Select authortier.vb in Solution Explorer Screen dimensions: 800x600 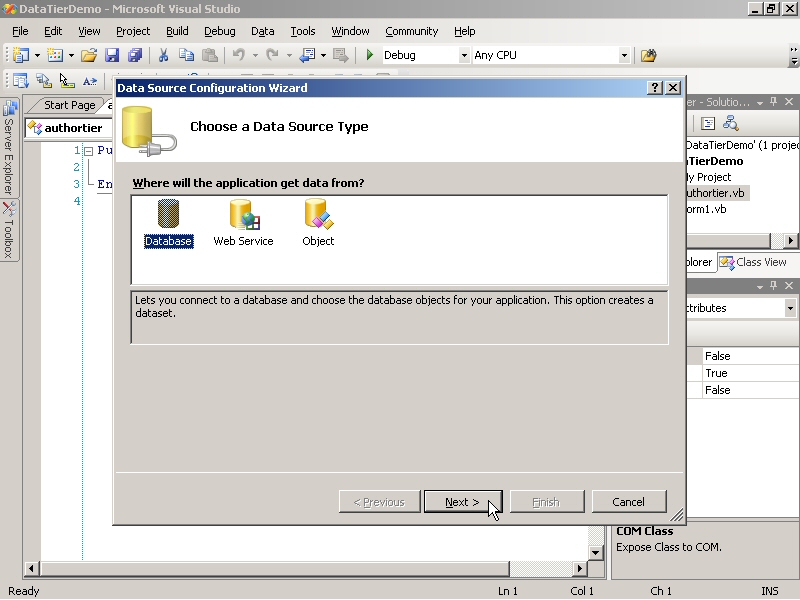715,193
